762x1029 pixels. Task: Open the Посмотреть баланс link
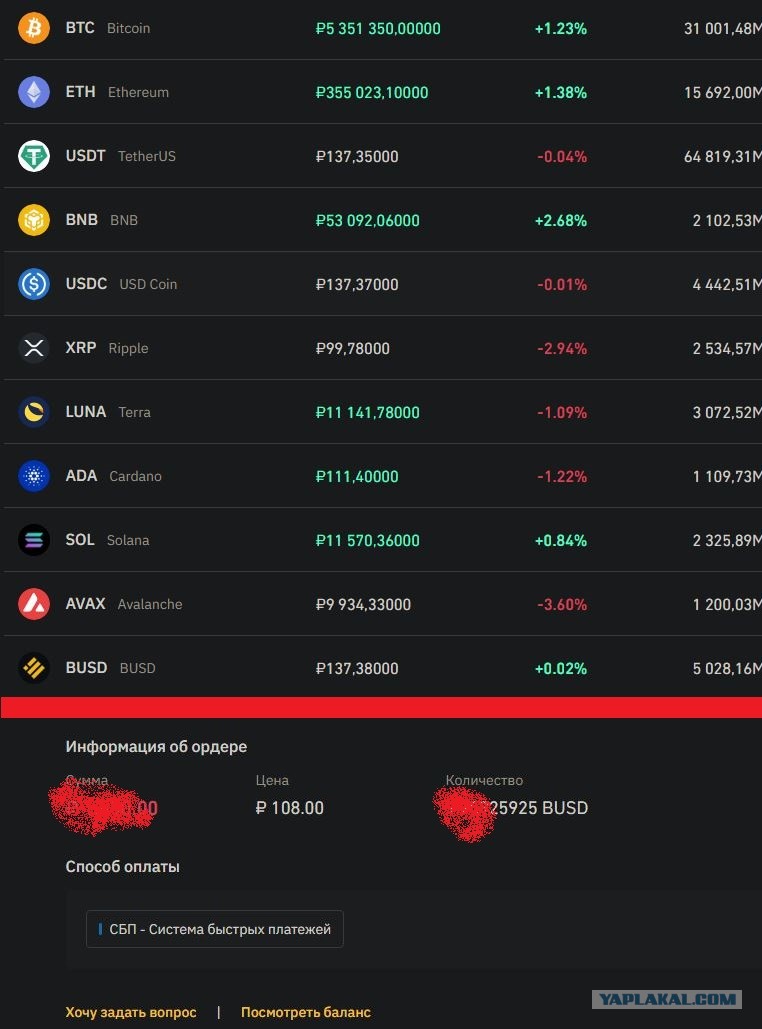306,1012
